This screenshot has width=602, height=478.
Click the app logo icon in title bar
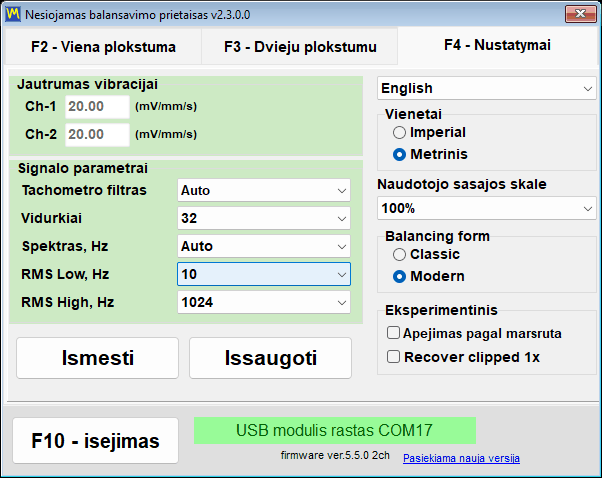pos(13,14)
